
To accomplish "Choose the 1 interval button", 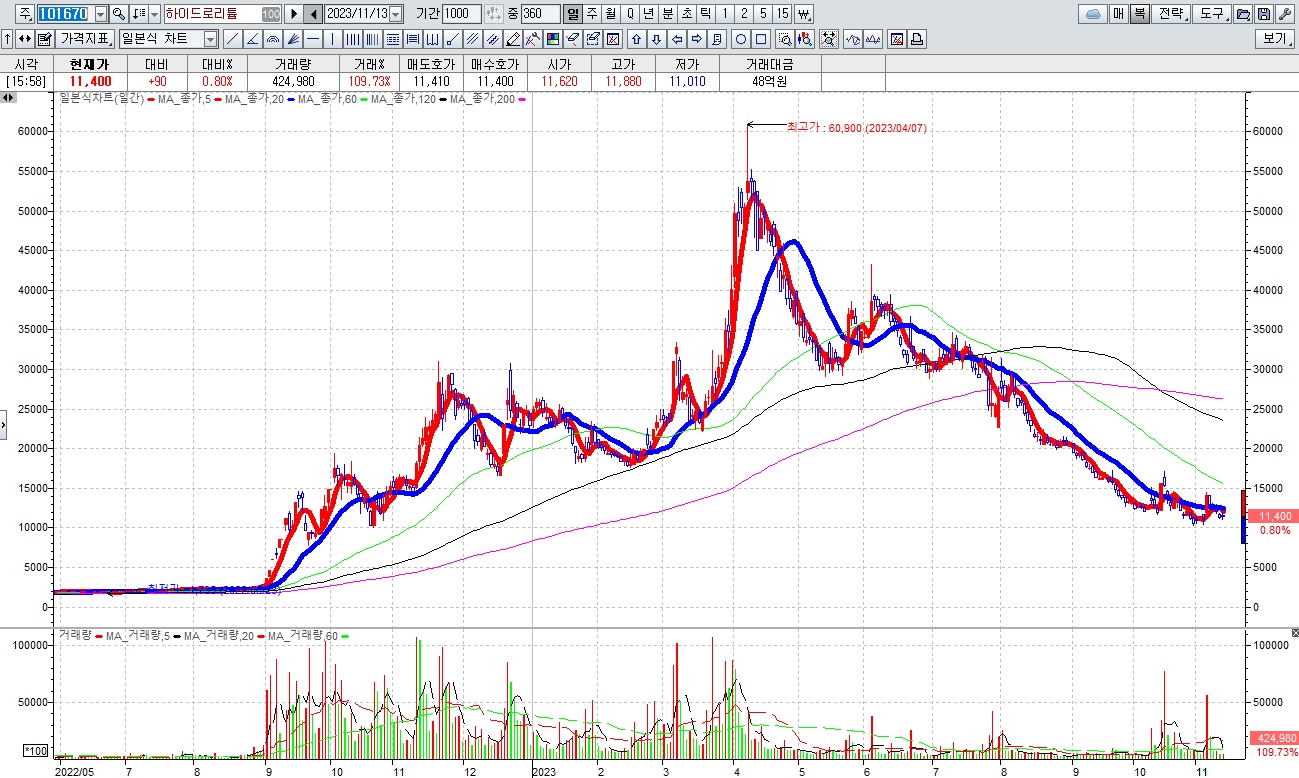I will [x=725, y=14].
